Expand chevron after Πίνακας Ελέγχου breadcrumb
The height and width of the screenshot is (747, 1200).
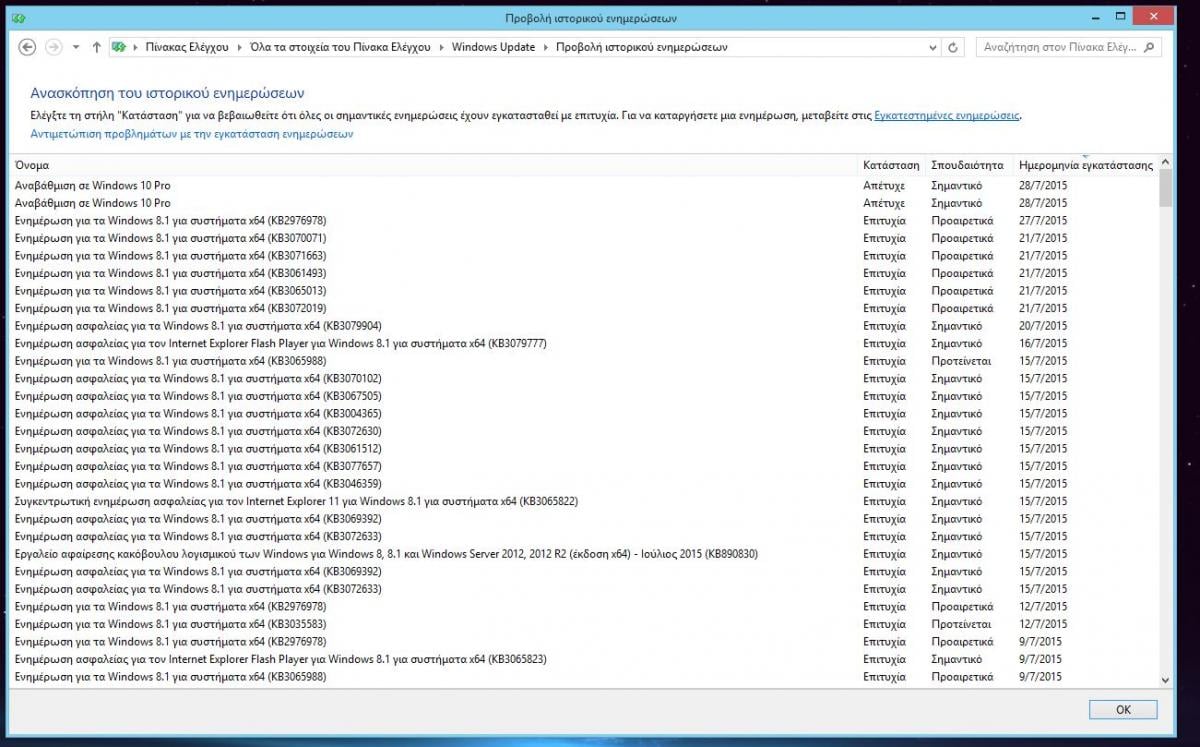(x=238, y=47)
